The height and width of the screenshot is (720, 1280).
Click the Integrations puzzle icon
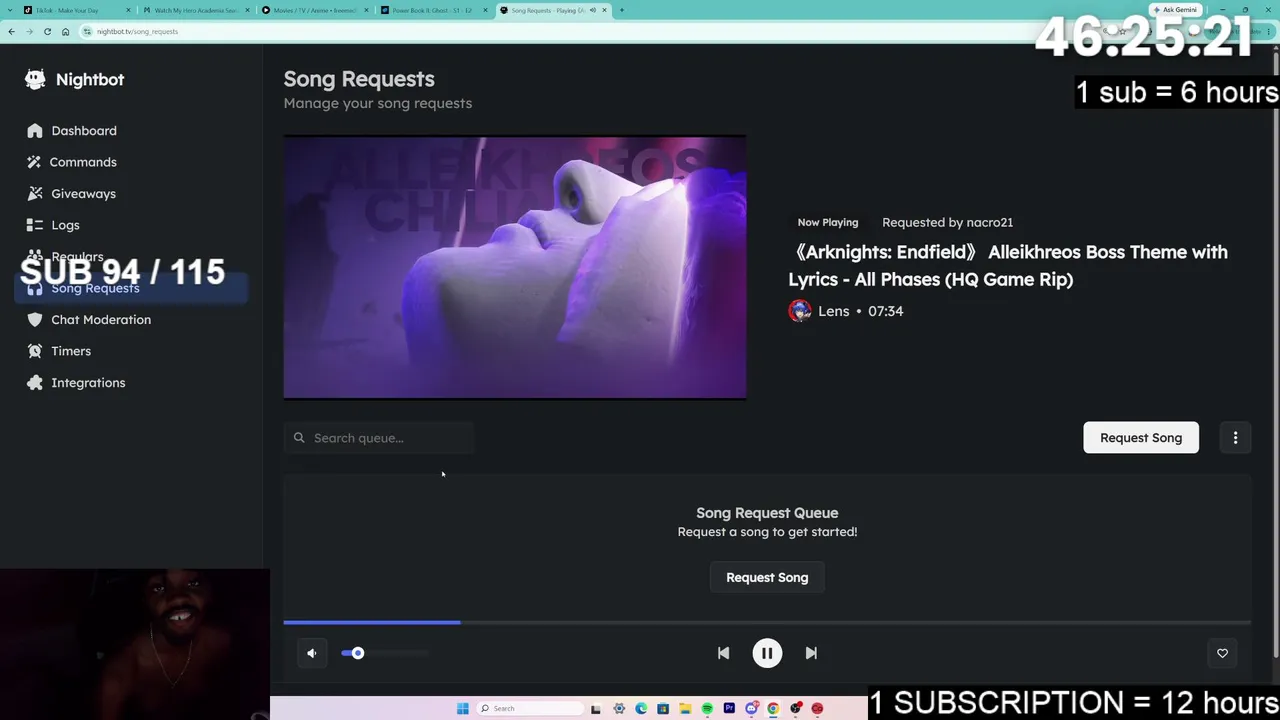coord(35,383)
